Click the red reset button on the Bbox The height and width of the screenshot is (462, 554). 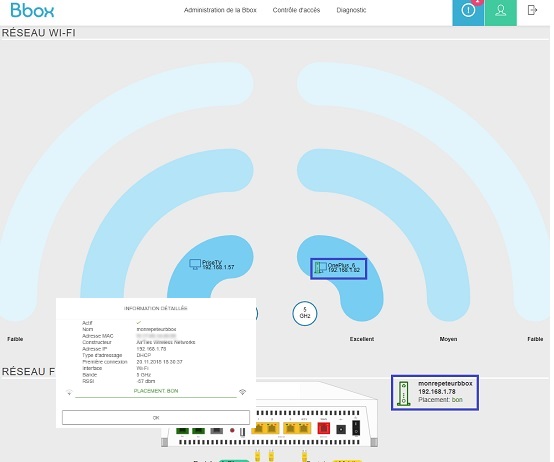click(232, 431)
